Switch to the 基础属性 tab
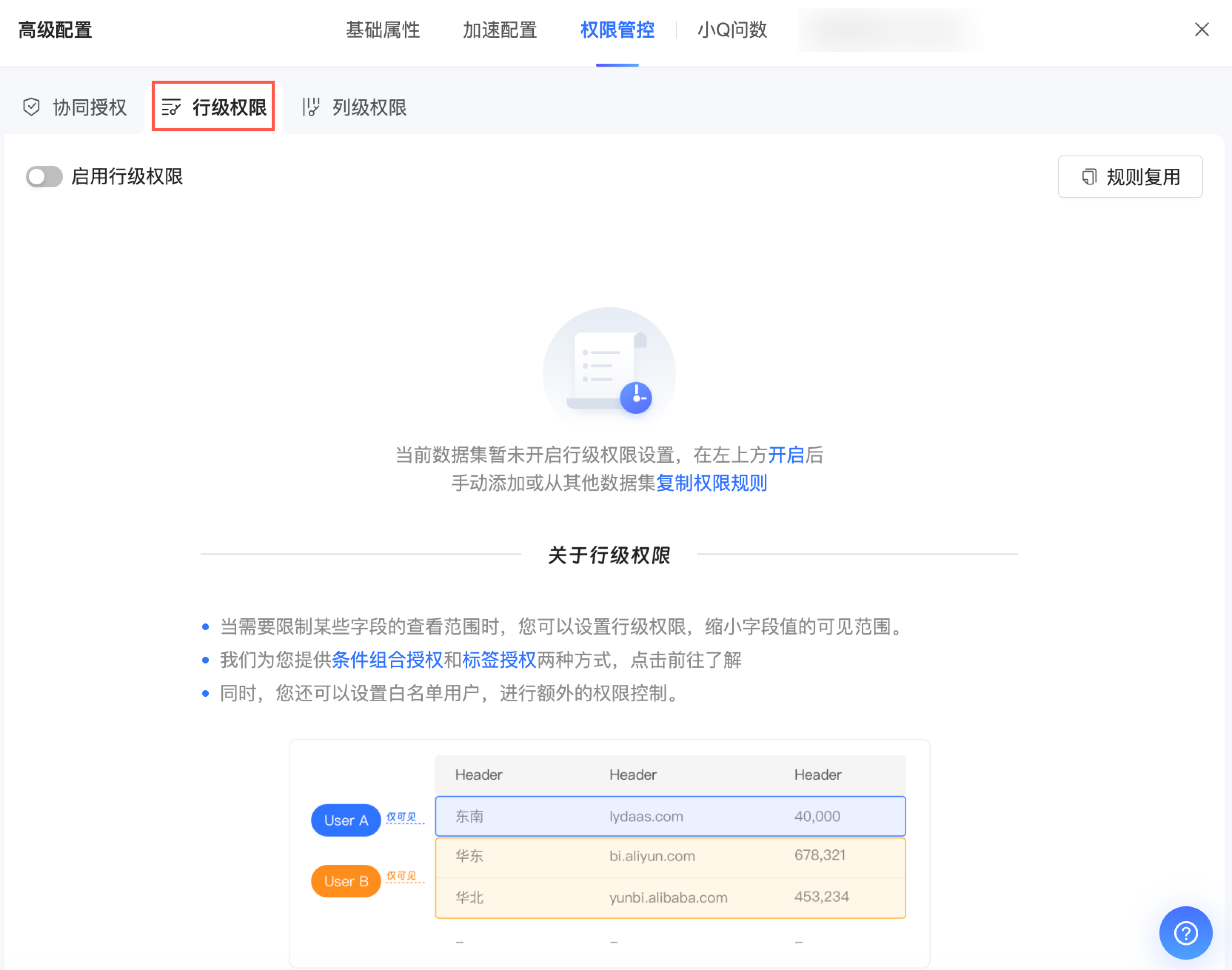 [383, 30]
